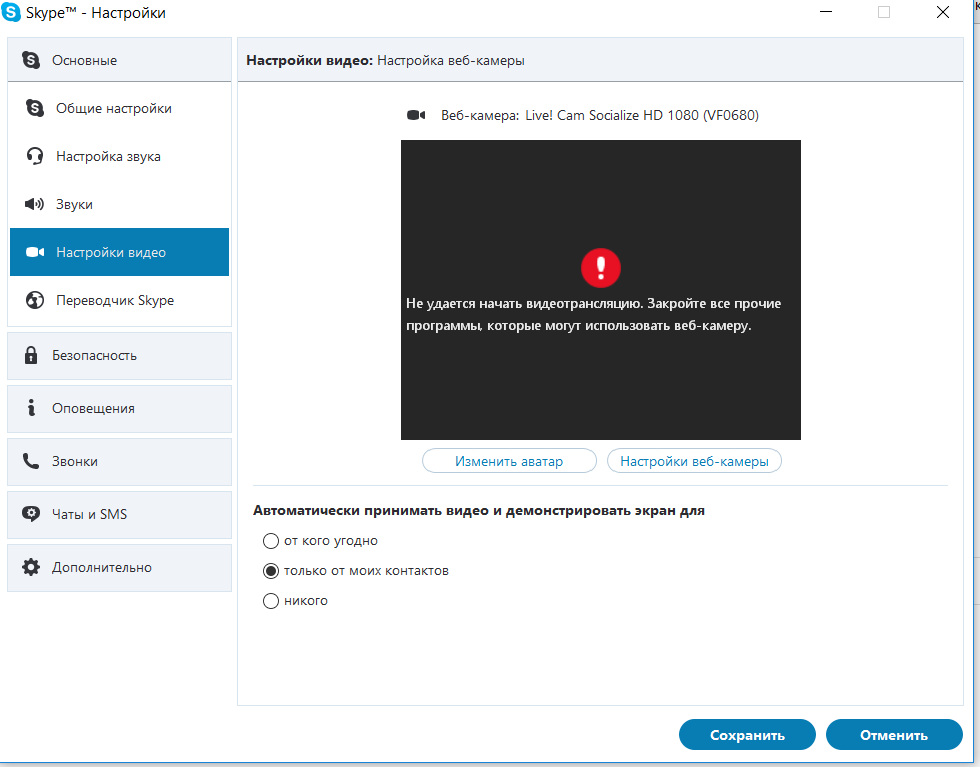
Task: Click the Skype logo icon beside Основные
Action: (31, 60)
